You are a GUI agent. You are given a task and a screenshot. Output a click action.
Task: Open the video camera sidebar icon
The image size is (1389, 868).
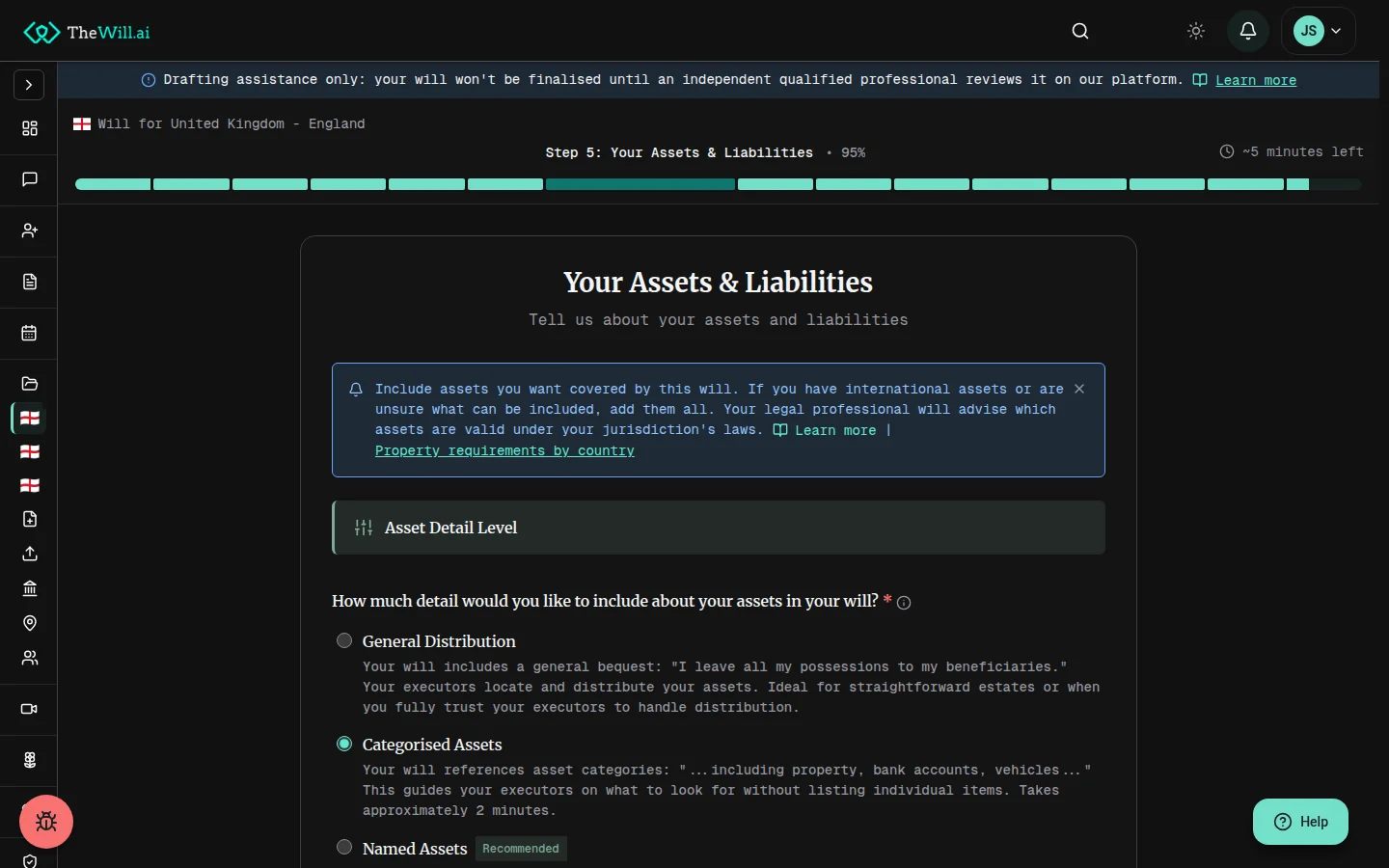(x=29, y=709)
